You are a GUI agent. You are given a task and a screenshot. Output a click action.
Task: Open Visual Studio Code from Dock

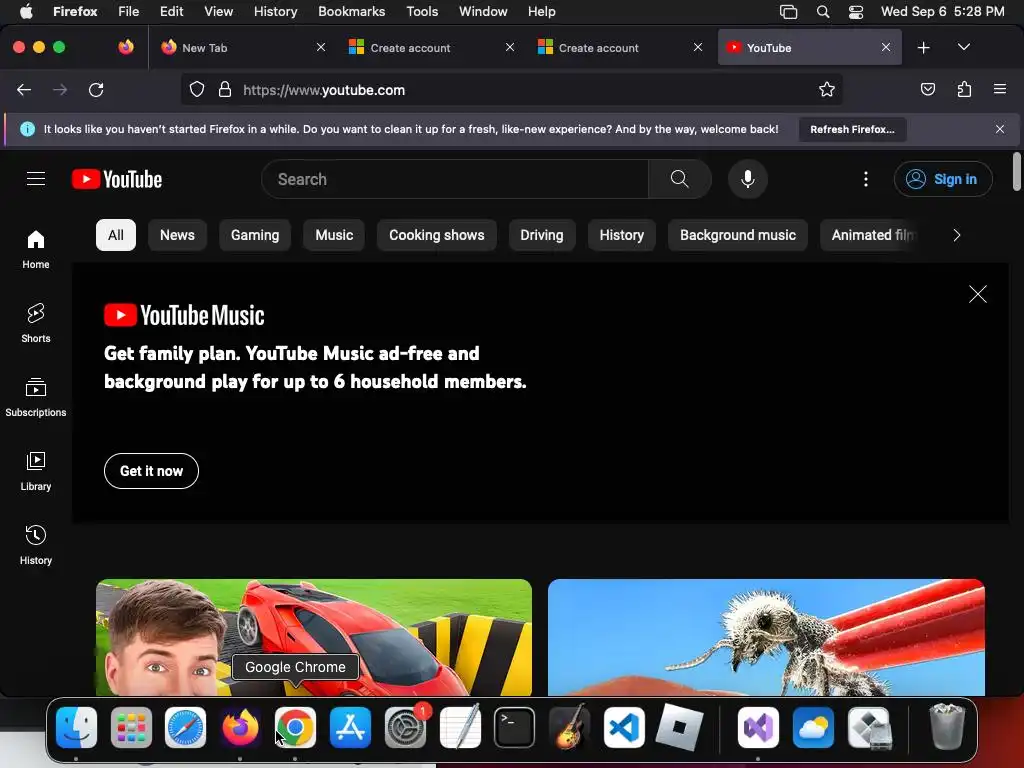pos(624,728)
